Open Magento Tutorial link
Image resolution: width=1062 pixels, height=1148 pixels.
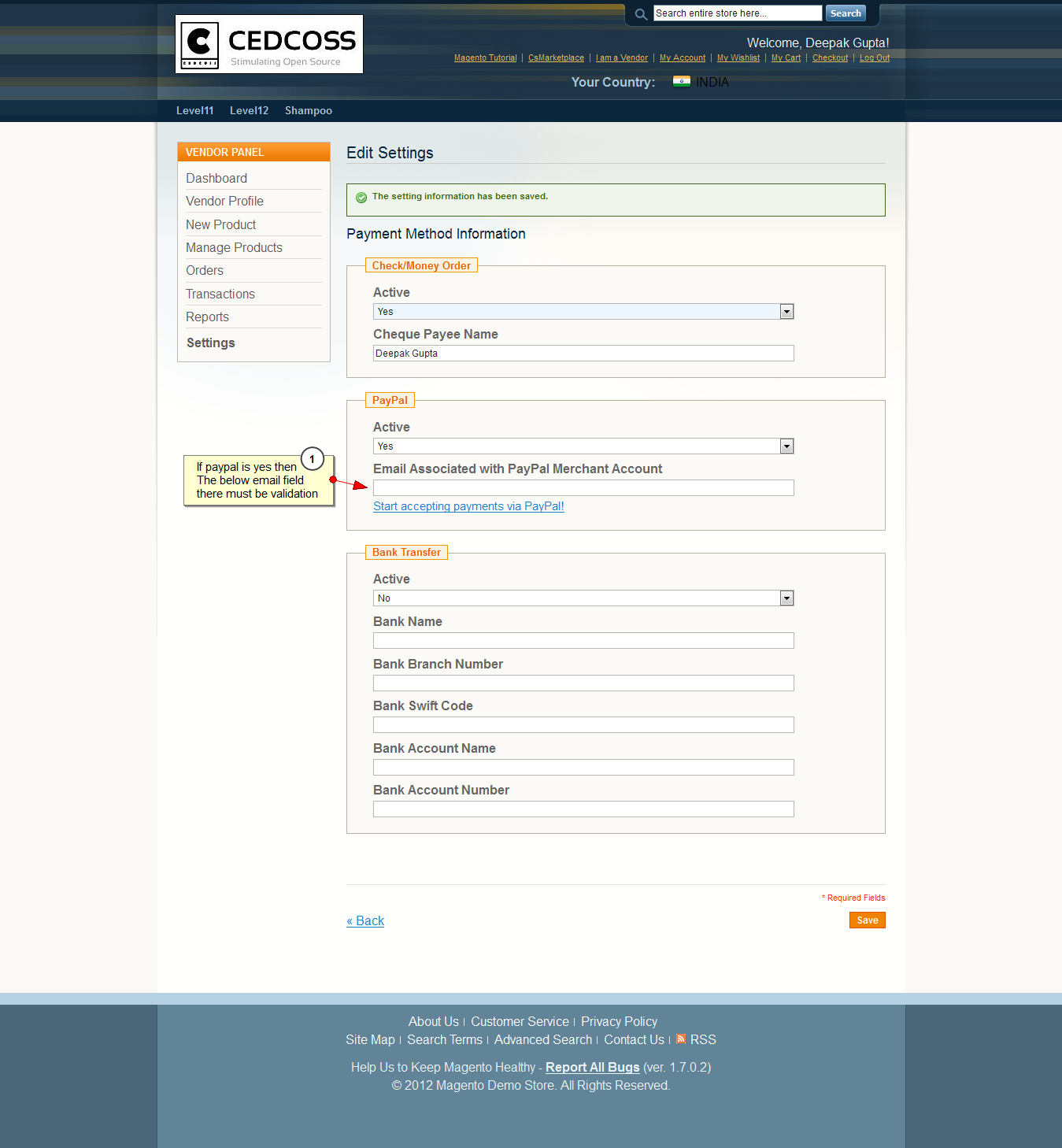486,58
